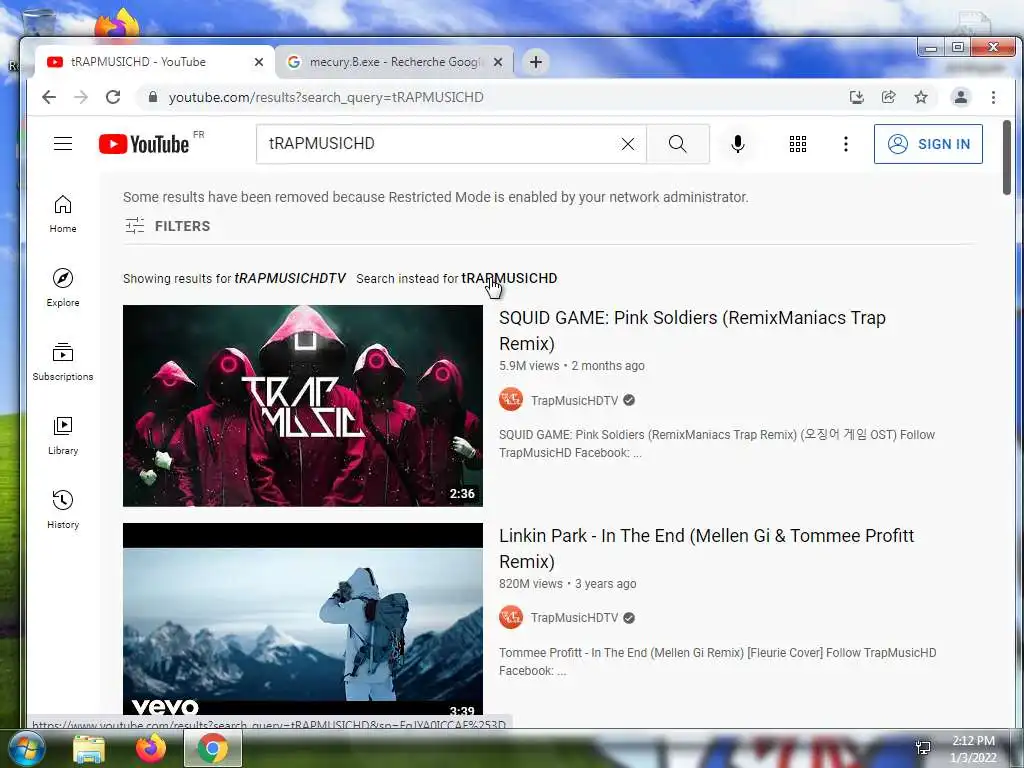1024x768 pixels.
Task: Play the Linkin Park vevo thumbnail
Action: [x=303, y=619]
